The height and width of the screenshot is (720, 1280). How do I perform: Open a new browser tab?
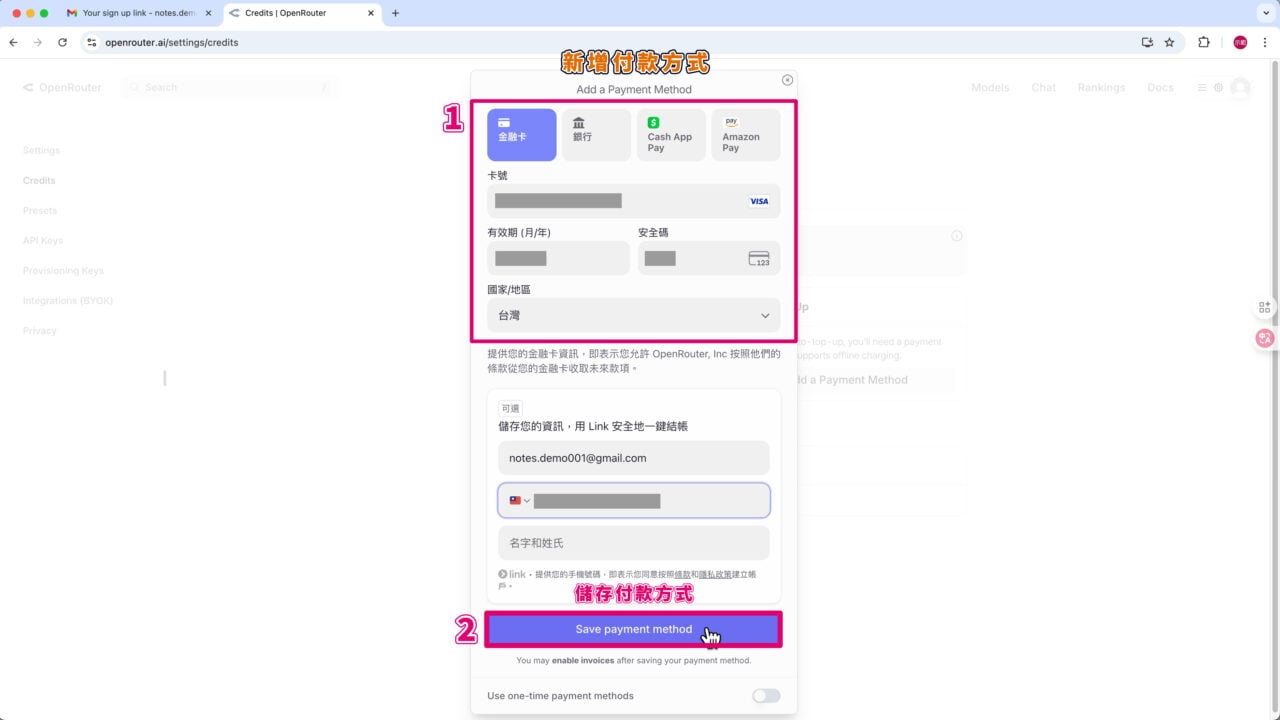pos(396,13)
